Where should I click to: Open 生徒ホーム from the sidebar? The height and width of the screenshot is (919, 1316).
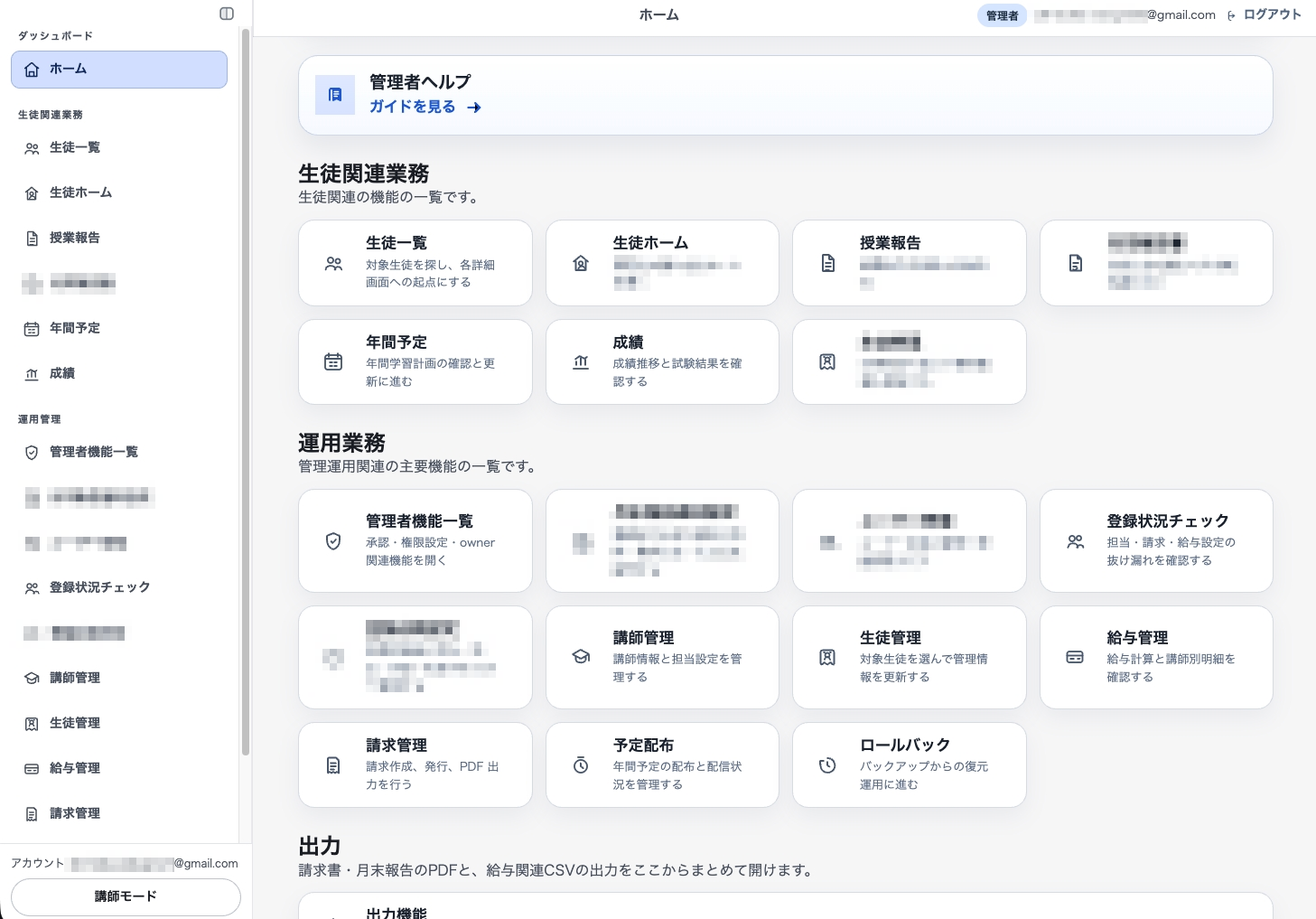[x=119, y=193]
